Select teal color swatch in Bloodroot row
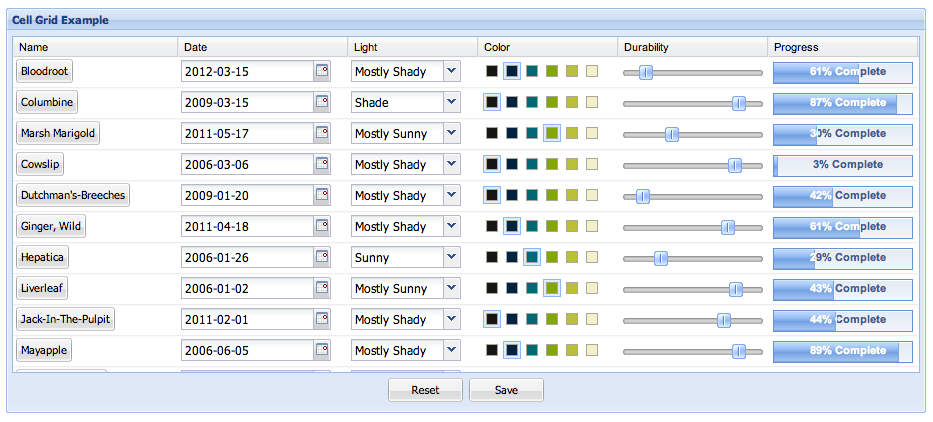The height and width of the screenshot is (422, 933). coord(532,71)
